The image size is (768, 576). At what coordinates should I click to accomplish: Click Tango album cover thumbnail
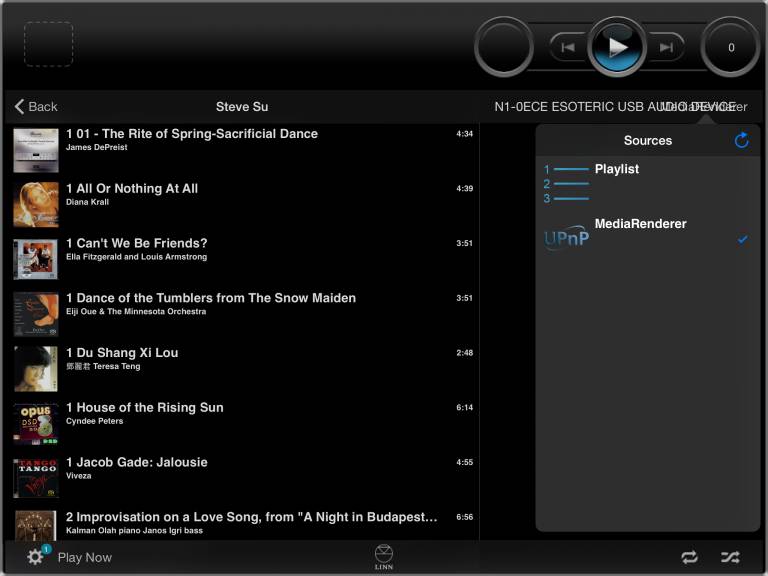coord(36,479)
